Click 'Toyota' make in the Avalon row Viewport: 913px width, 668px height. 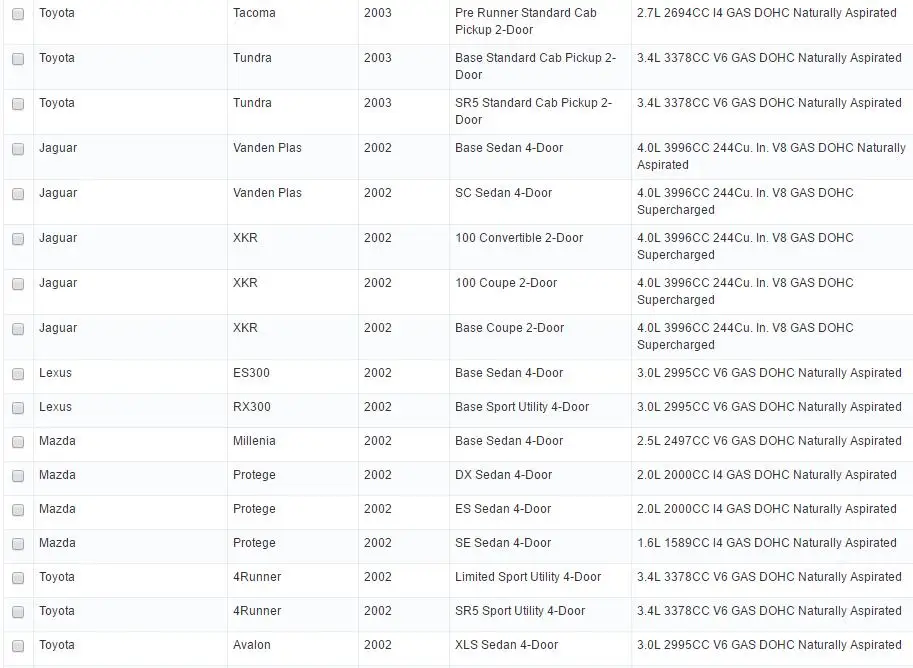pyautogui.click(x=56, y=645)
